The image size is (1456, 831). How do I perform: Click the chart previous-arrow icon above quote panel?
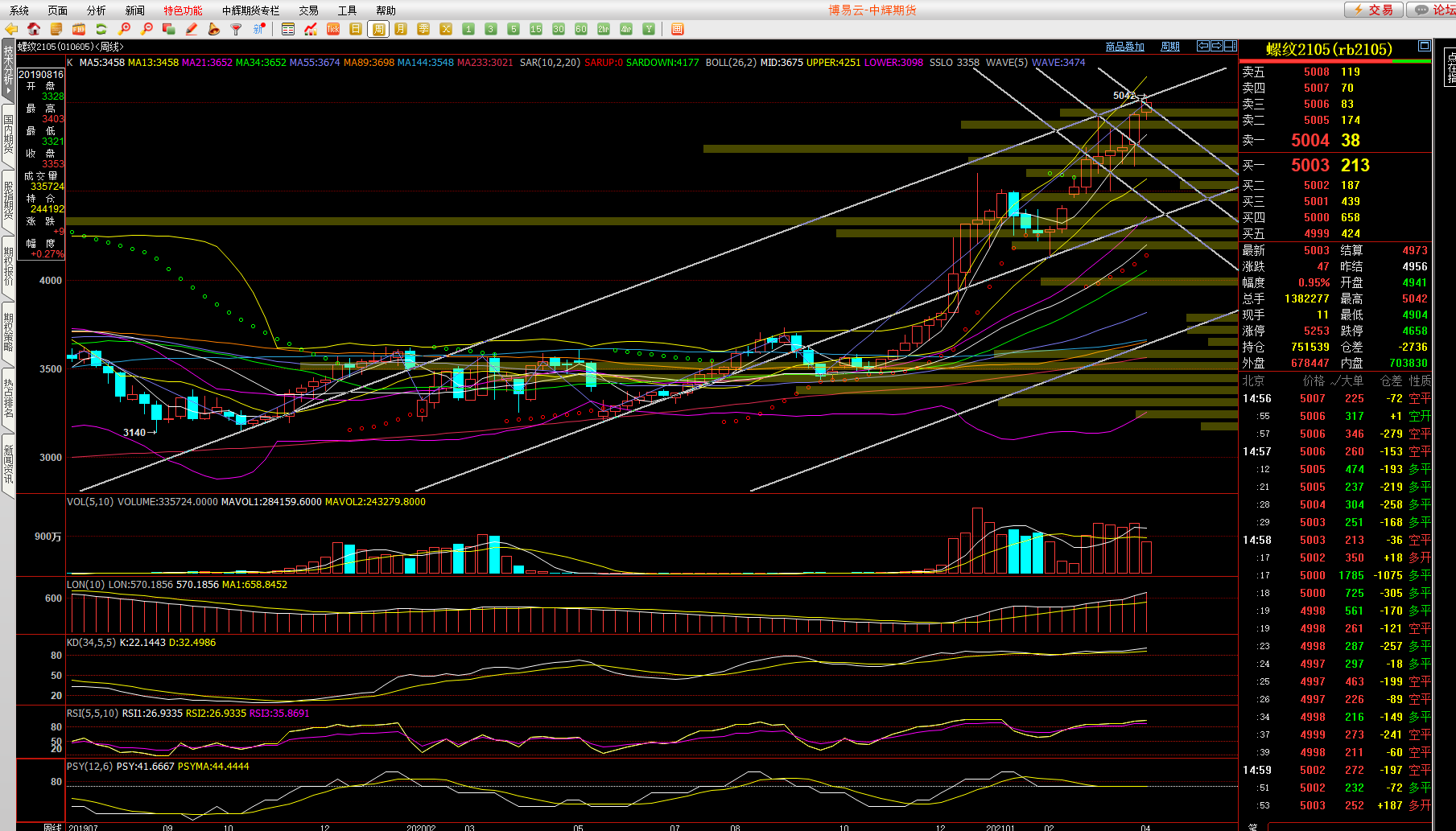1203,46
